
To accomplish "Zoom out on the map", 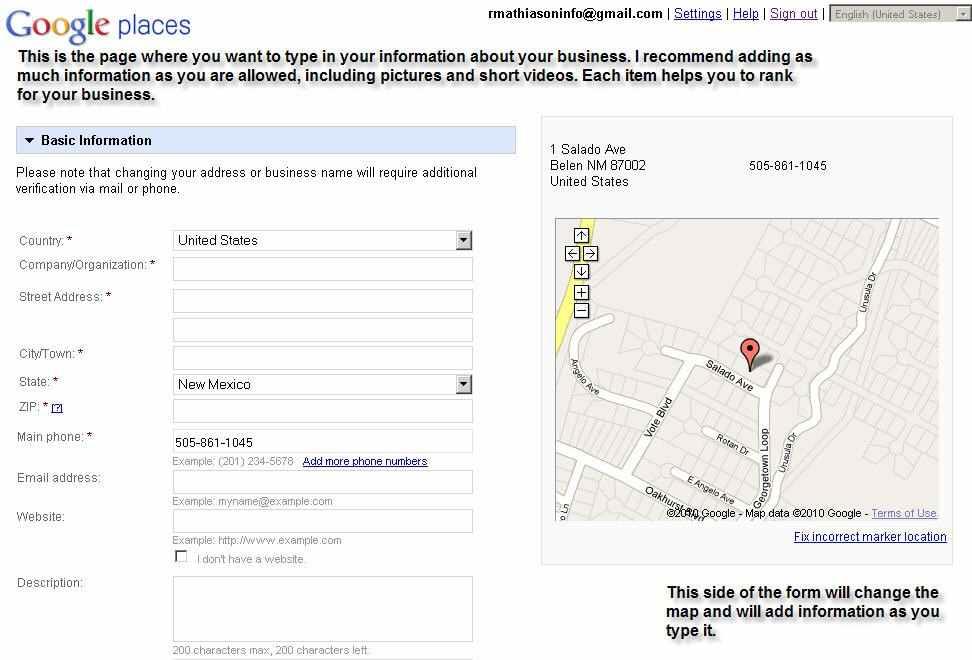I will [x=581, y=311].
